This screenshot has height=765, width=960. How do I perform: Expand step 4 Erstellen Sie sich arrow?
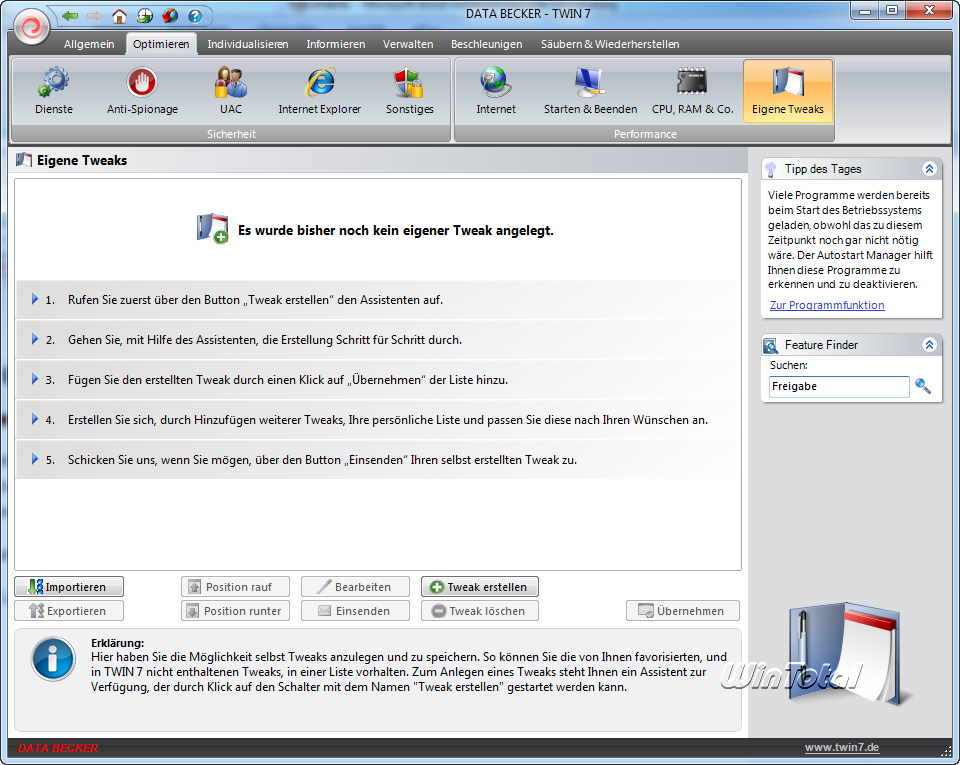(35, 419)
